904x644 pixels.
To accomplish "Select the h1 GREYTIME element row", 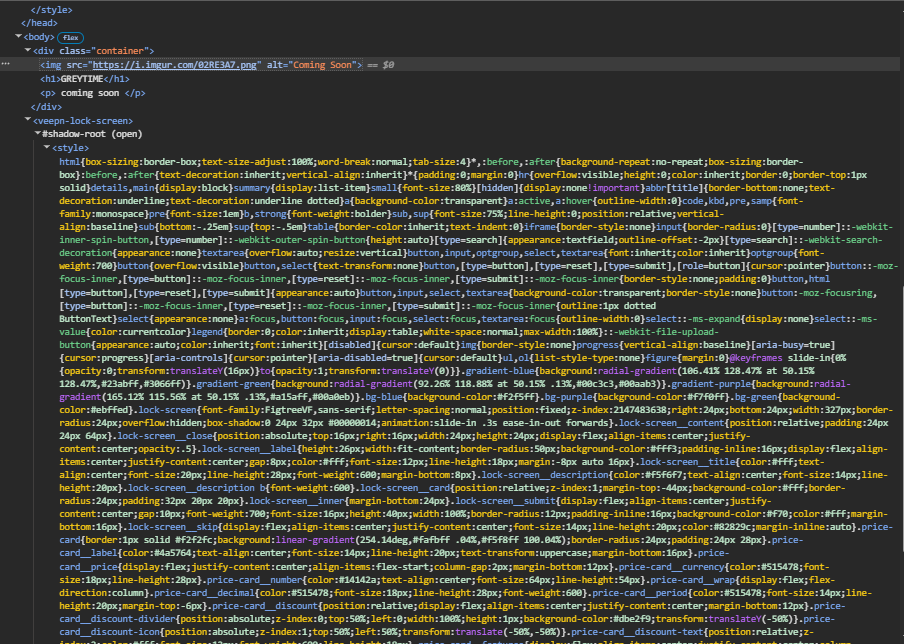I will (85, 79).
